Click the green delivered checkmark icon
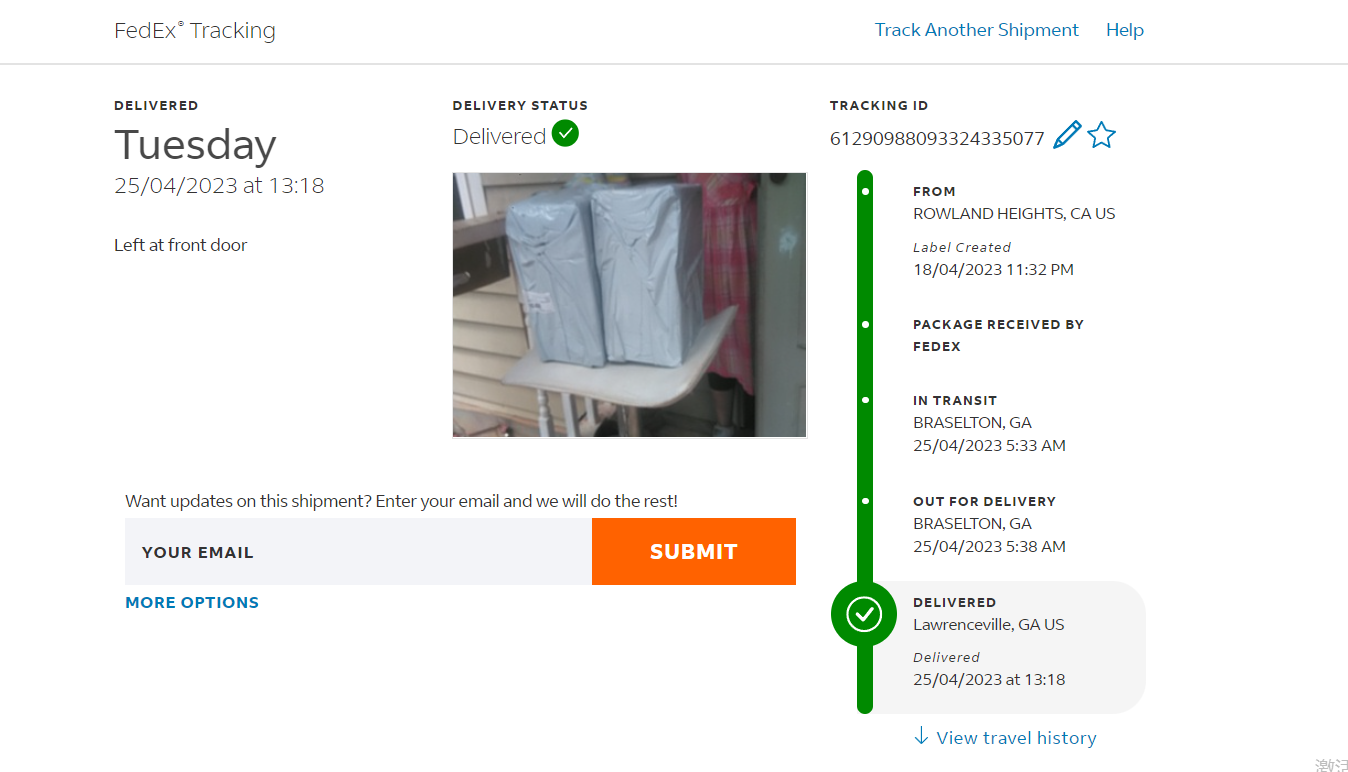 pyautogui.click(x=566, y=133)
